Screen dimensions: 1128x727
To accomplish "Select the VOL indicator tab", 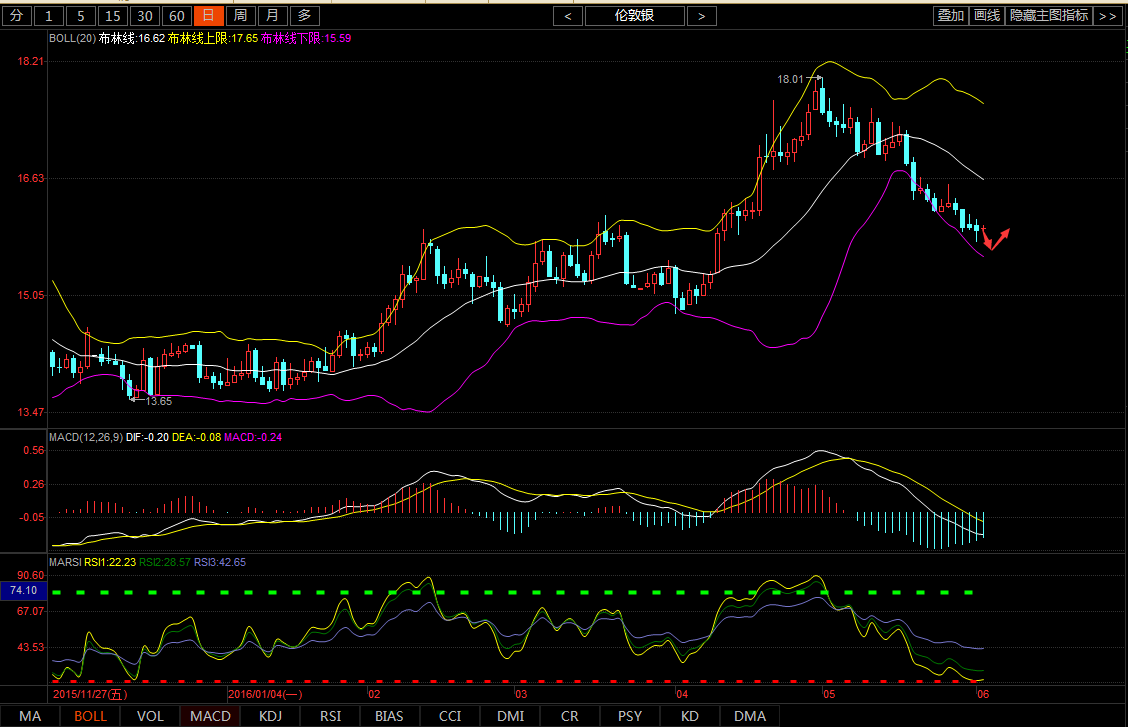I will (150, 716).
